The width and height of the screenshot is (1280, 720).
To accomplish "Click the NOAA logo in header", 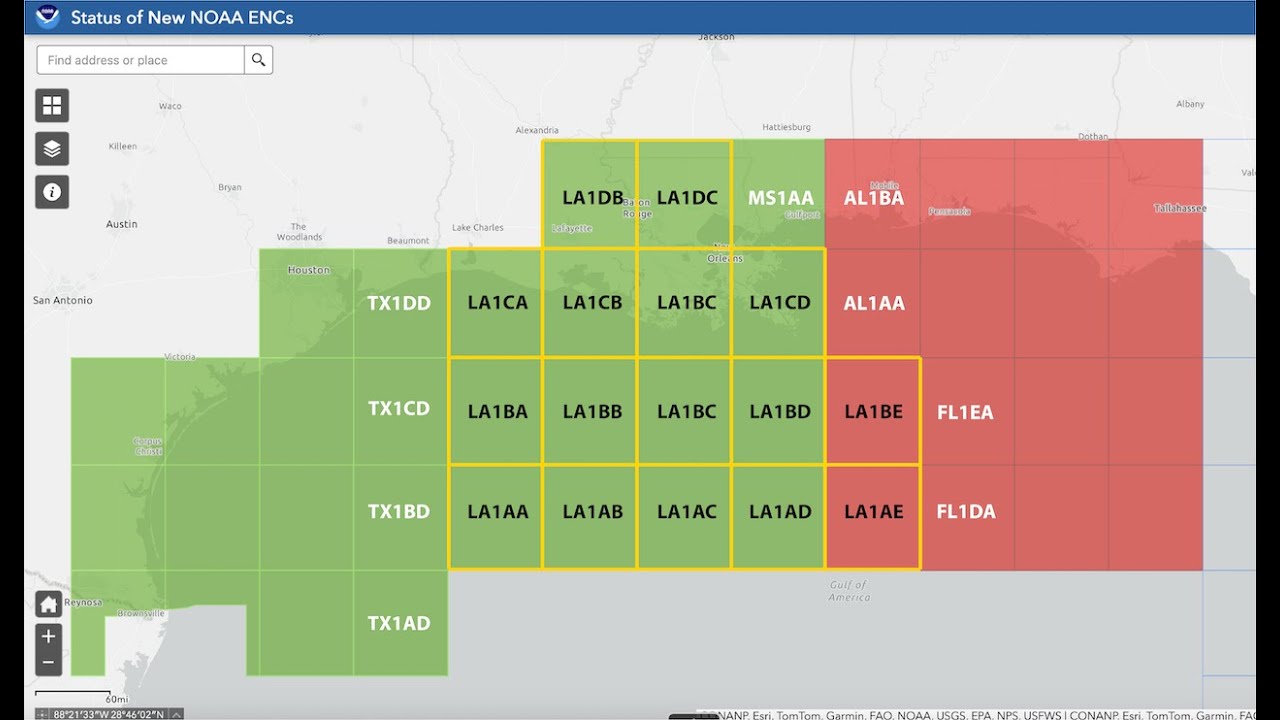I will [x=47, y=17].
